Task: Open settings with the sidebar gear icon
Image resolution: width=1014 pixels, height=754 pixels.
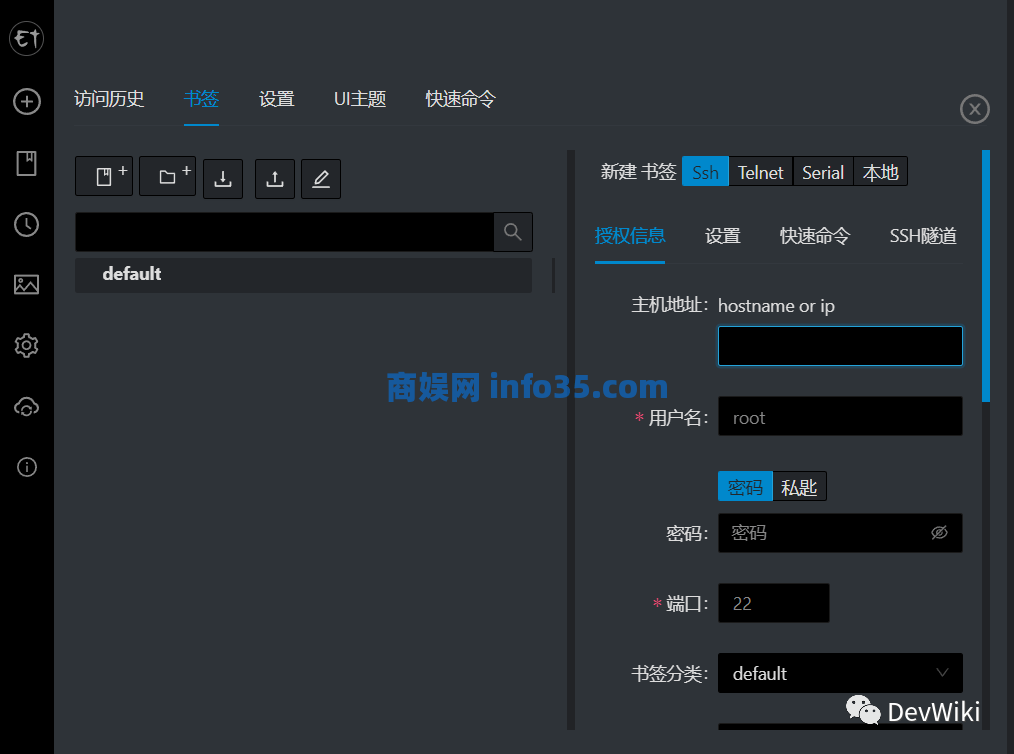Action: (27, 346)
